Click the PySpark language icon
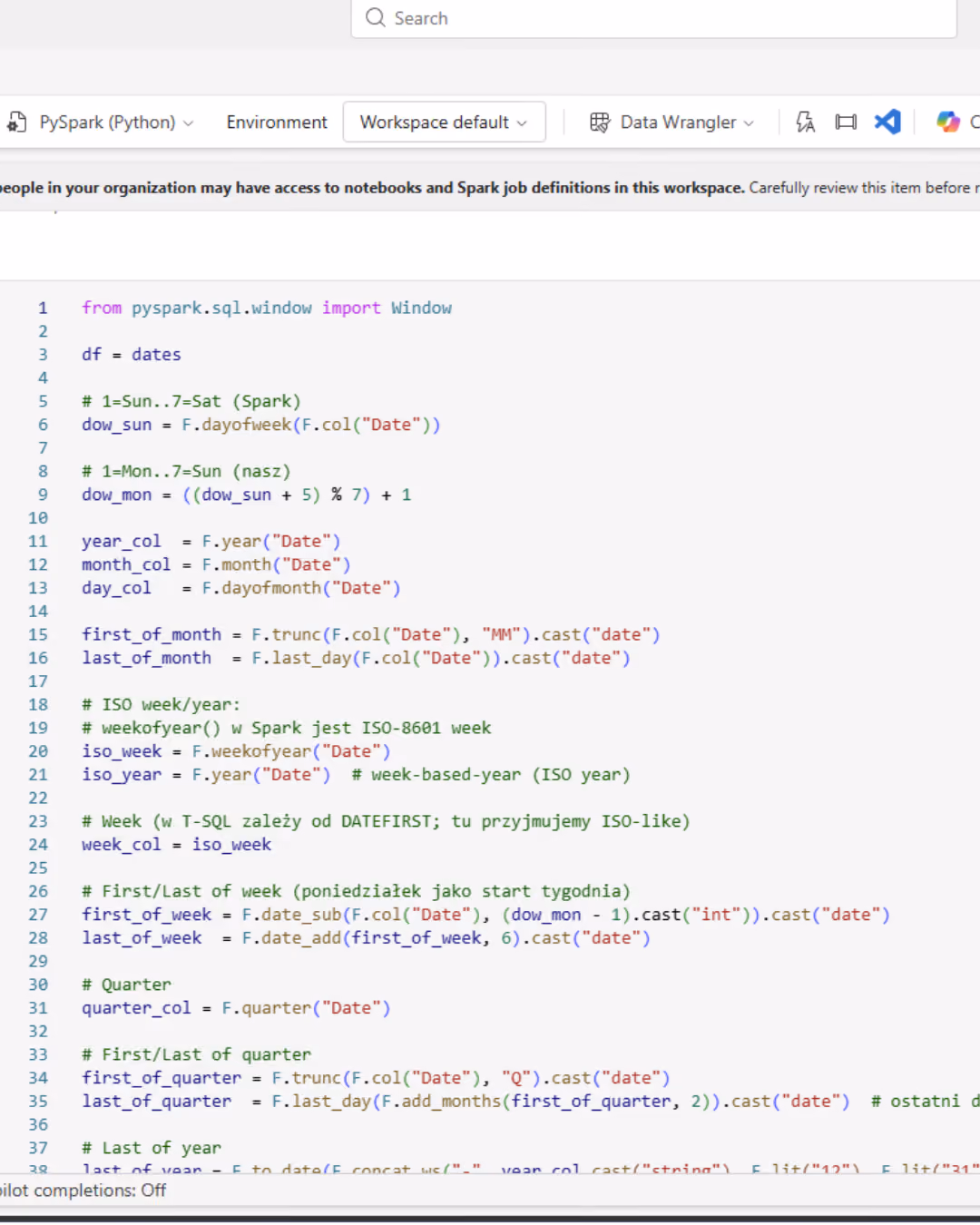Screen dimensions: 980x1225 [x=17, y=122]
